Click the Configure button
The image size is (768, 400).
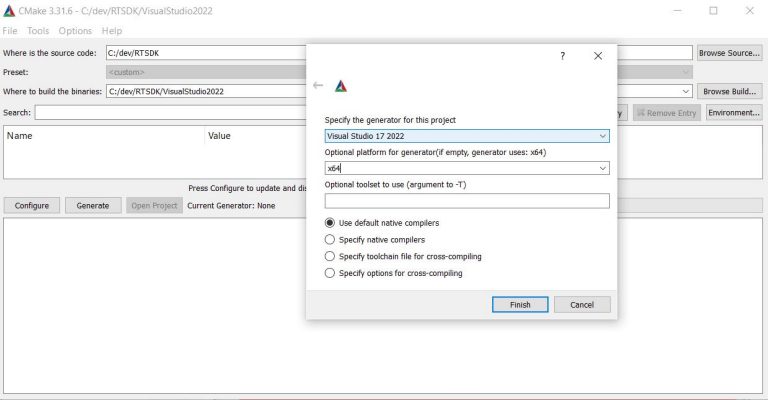[x=32, y=206]
